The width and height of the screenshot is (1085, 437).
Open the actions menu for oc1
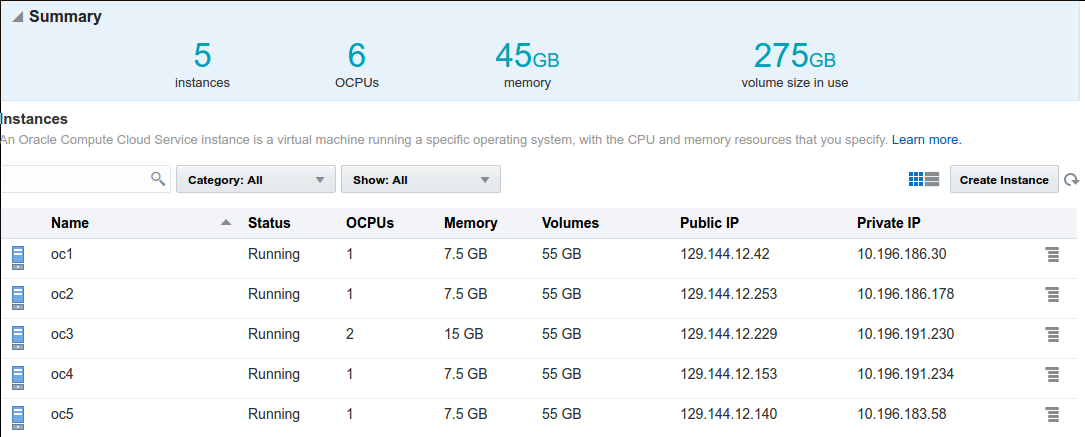tap(1052, 254)
